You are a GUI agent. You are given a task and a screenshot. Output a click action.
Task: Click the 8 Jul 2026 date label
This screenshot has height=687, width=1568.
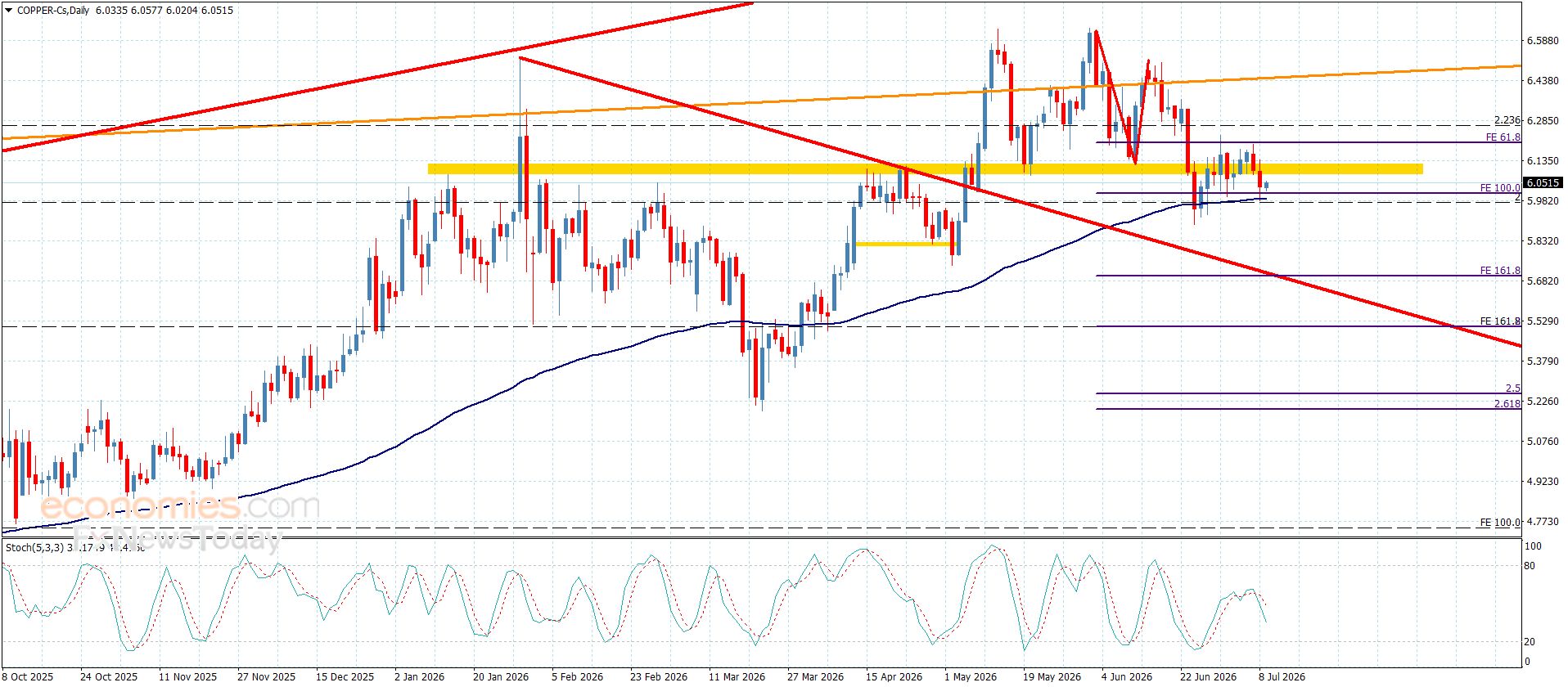click(1282, 676)
